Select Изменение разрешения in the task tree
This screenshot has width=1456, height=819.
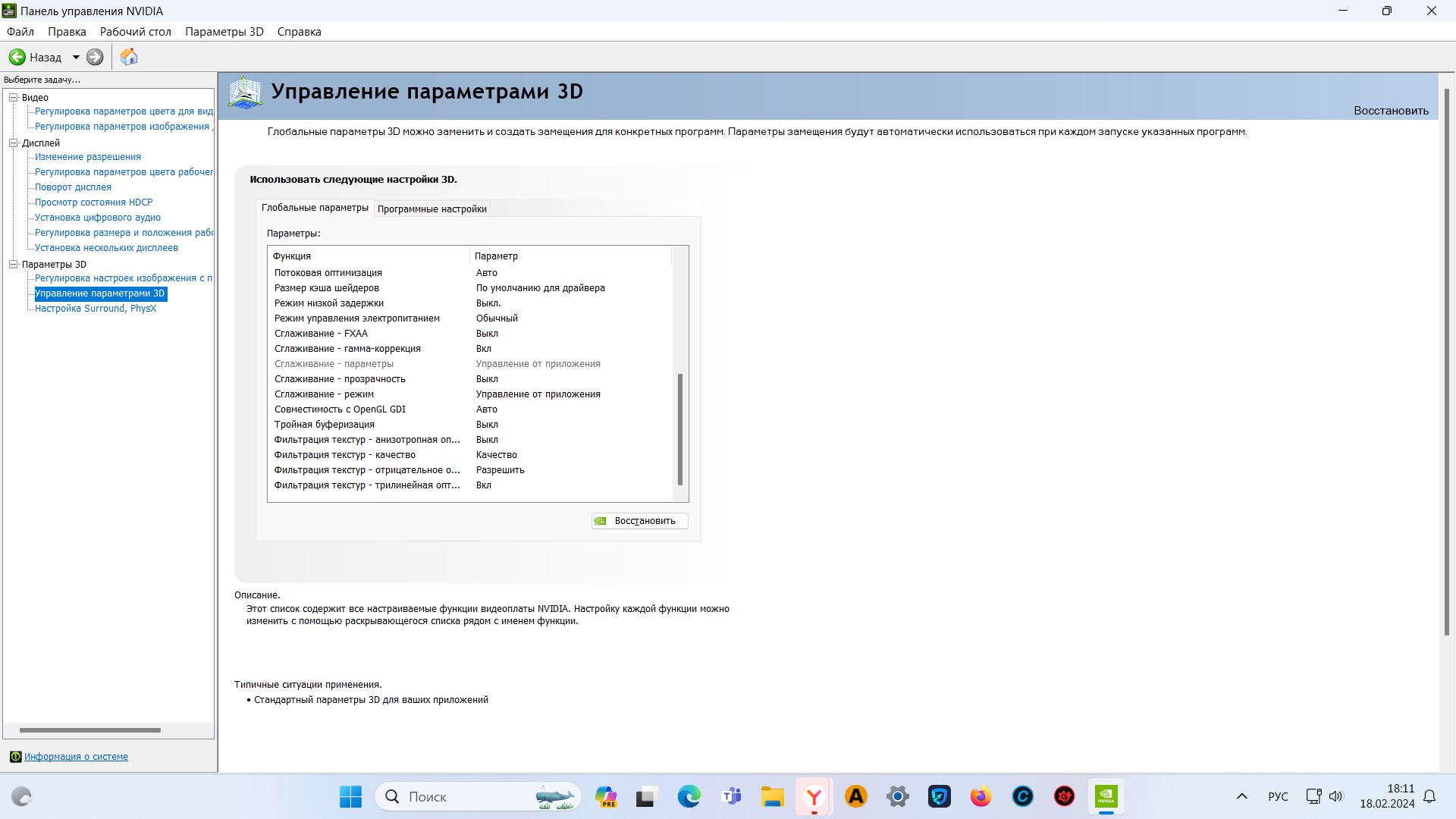88,157
